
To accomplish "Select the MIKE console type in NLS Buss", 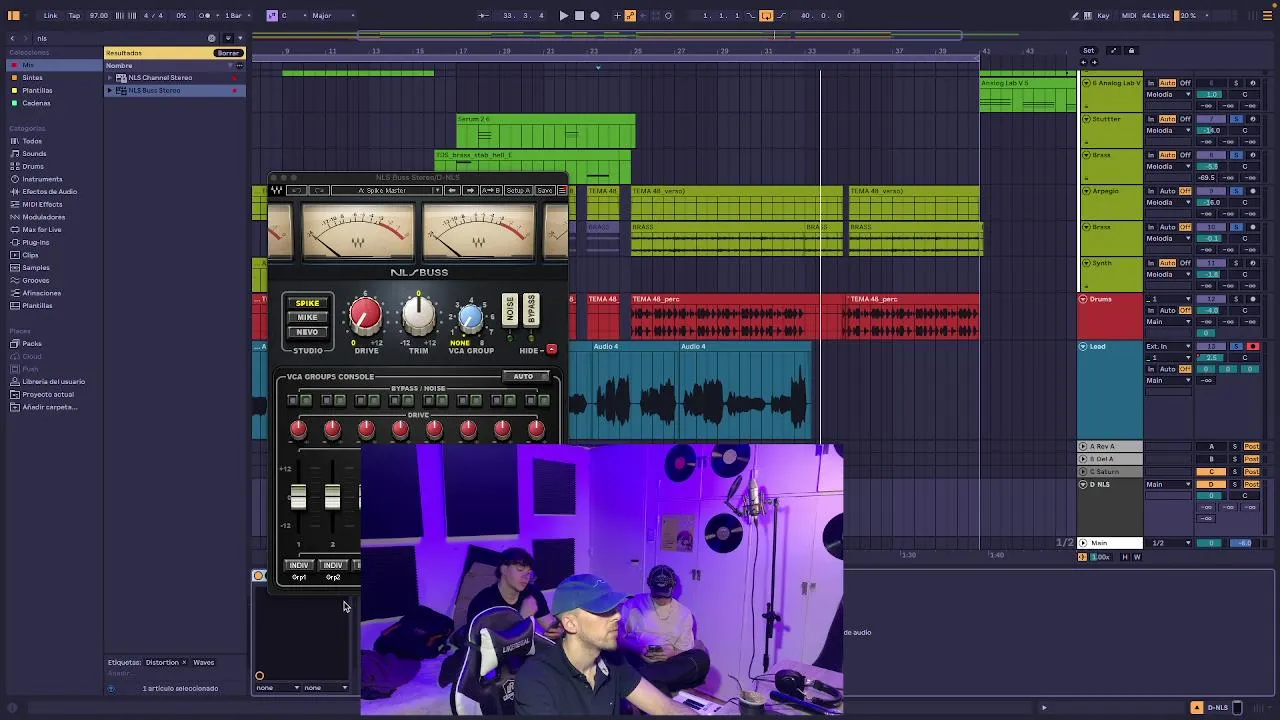I will point(307,318).
